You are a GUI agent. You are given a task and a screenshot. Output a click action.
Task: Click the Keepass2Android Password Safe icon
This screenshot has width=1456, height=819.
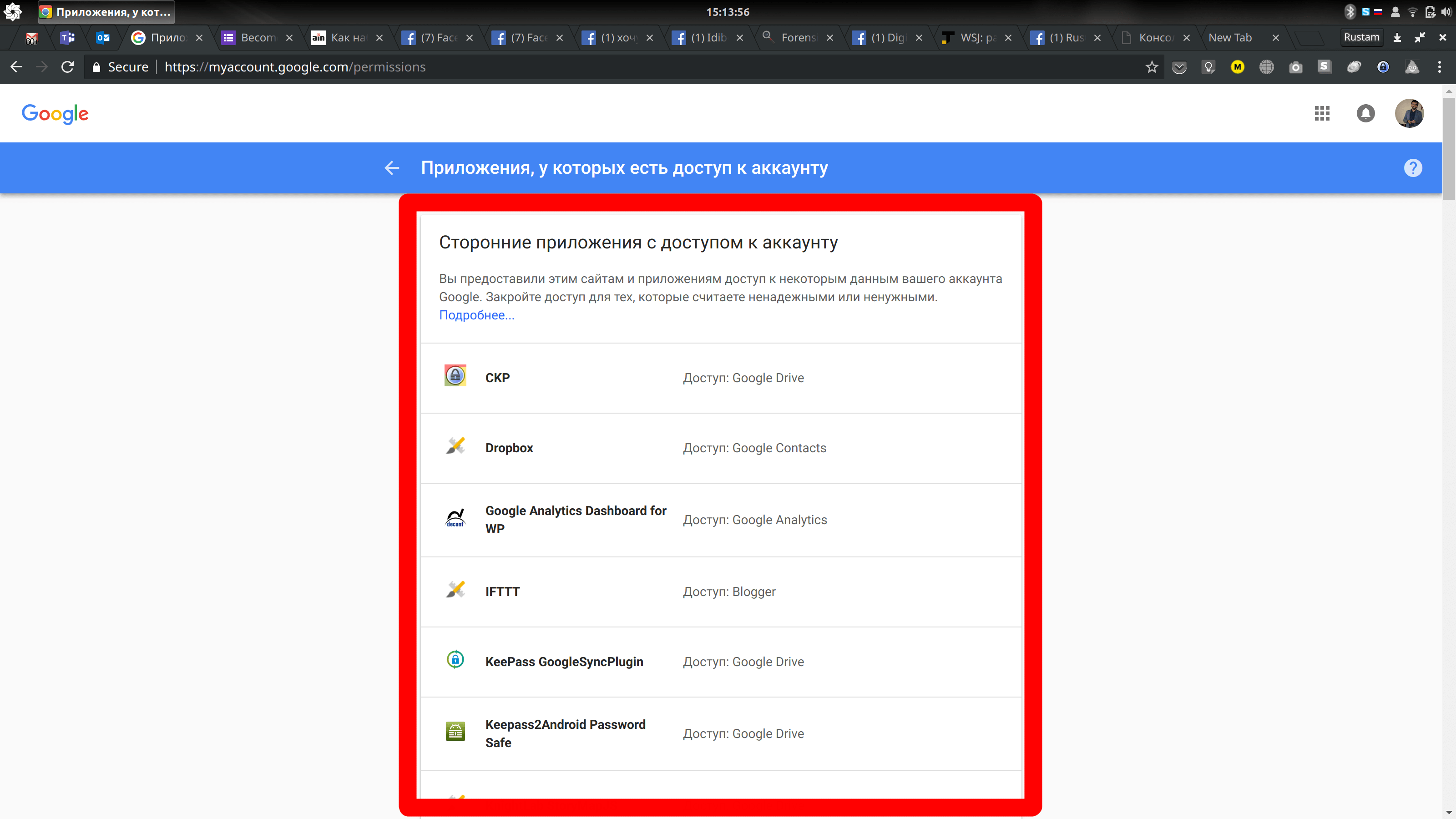tap(455, 731)
